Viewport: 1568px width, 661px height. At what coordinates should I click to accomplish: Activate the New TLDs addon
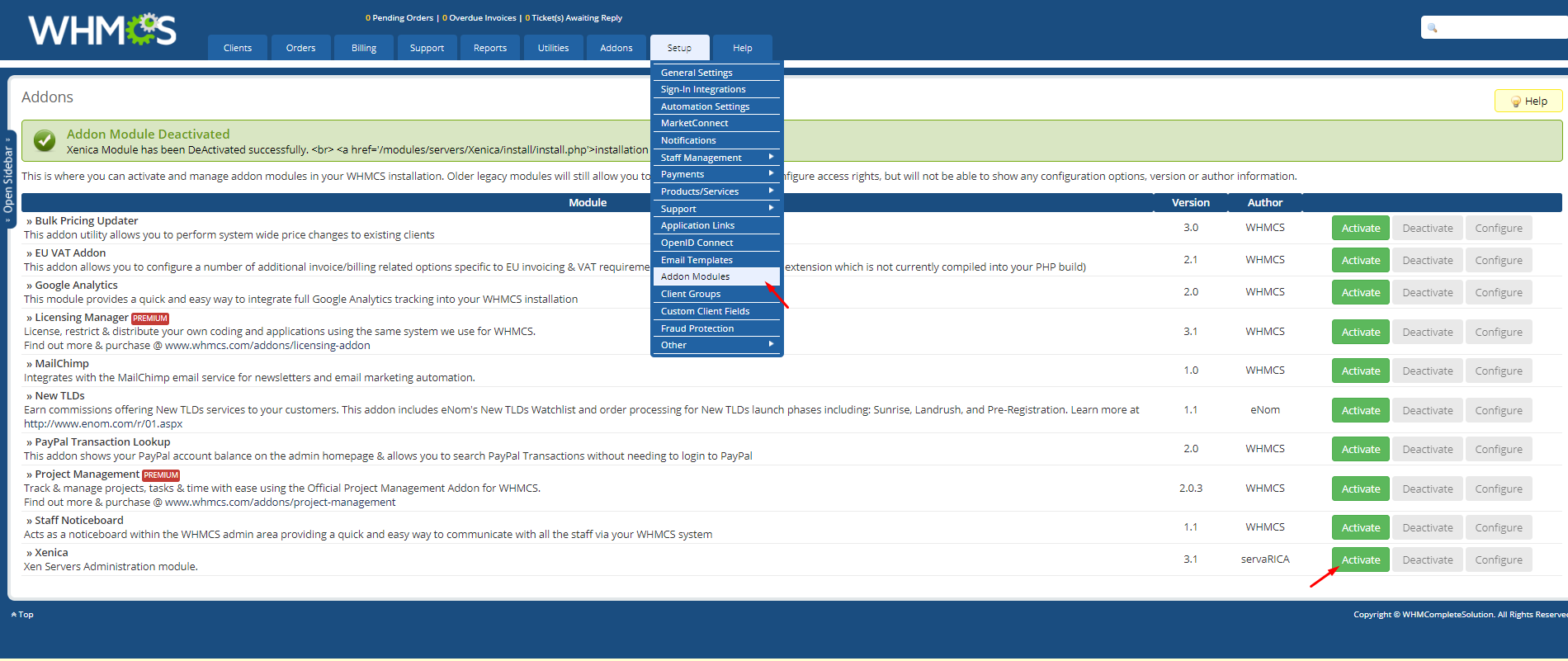click(1361, 410)
